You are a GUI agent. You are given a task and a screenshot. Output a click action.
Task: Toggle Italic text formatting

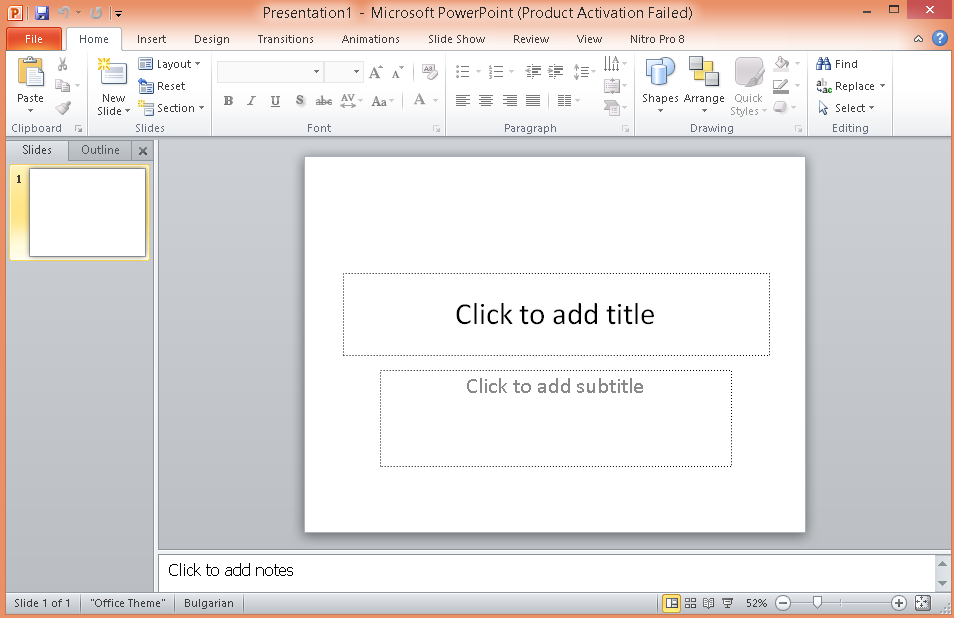pos(251,101)
